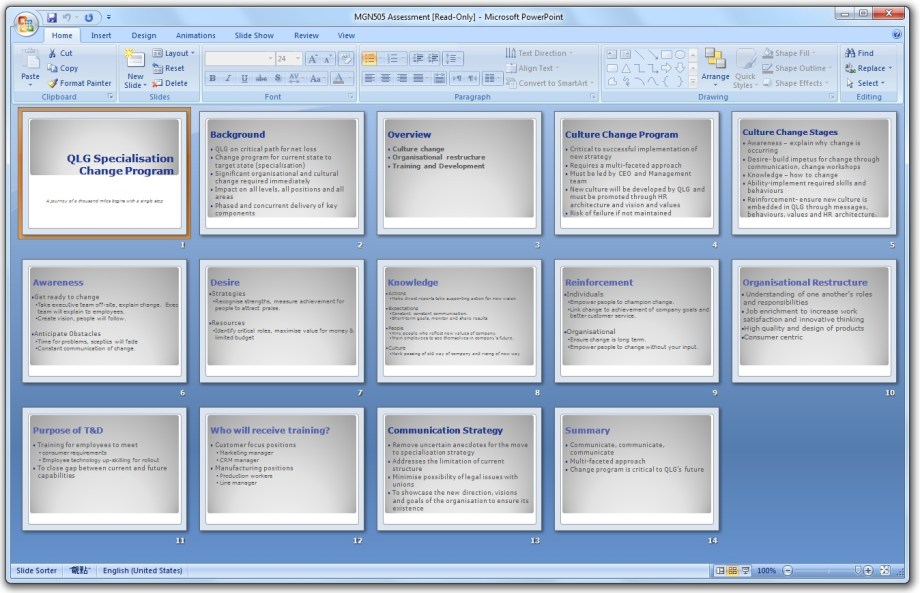Open the Slide Show ribbon tab
This screenshot has height=593, width=920.
pyautogui.click(x=254, y=35)
